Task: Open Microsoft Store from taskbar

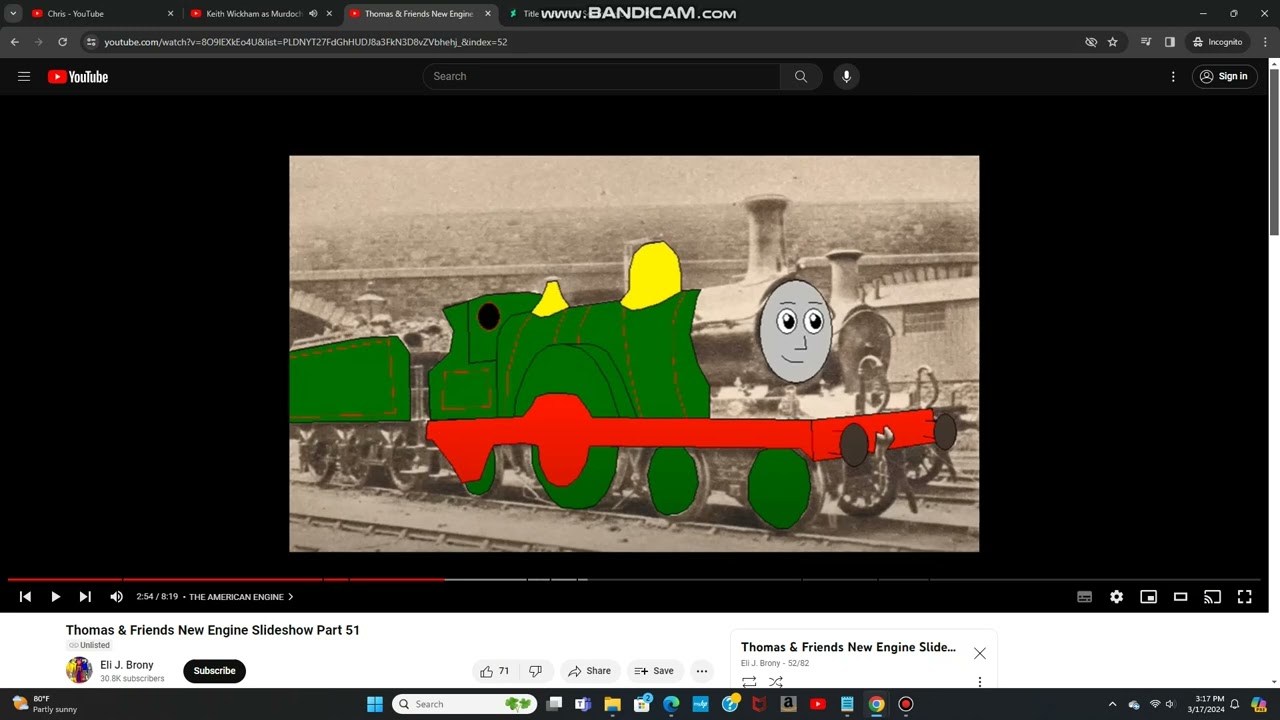Action: point(642,704)
